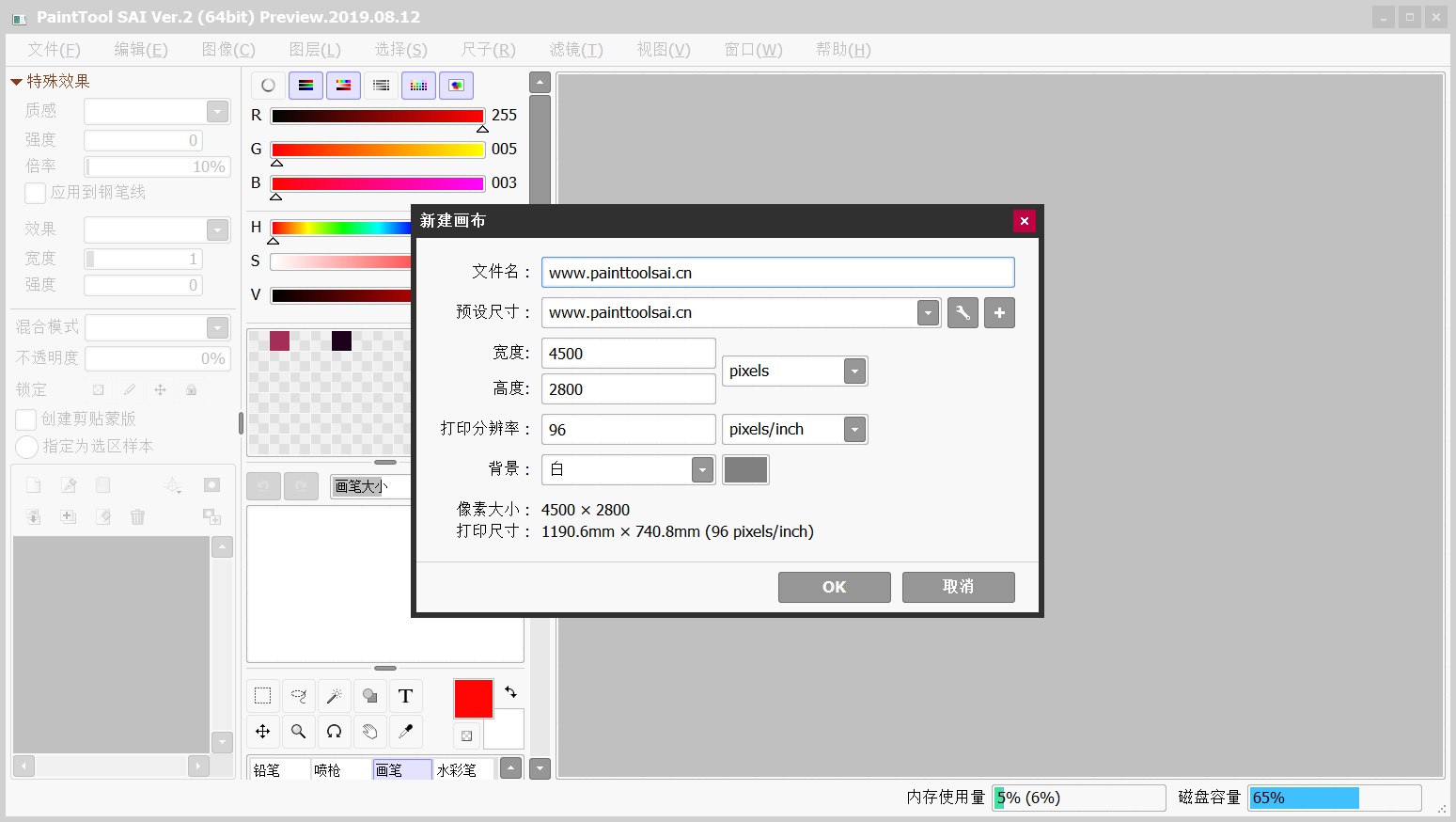The width and height of the screenshot is (1456, 822).
Task: Click the gray background color swatch in dialog
Action: coord(745,469)
